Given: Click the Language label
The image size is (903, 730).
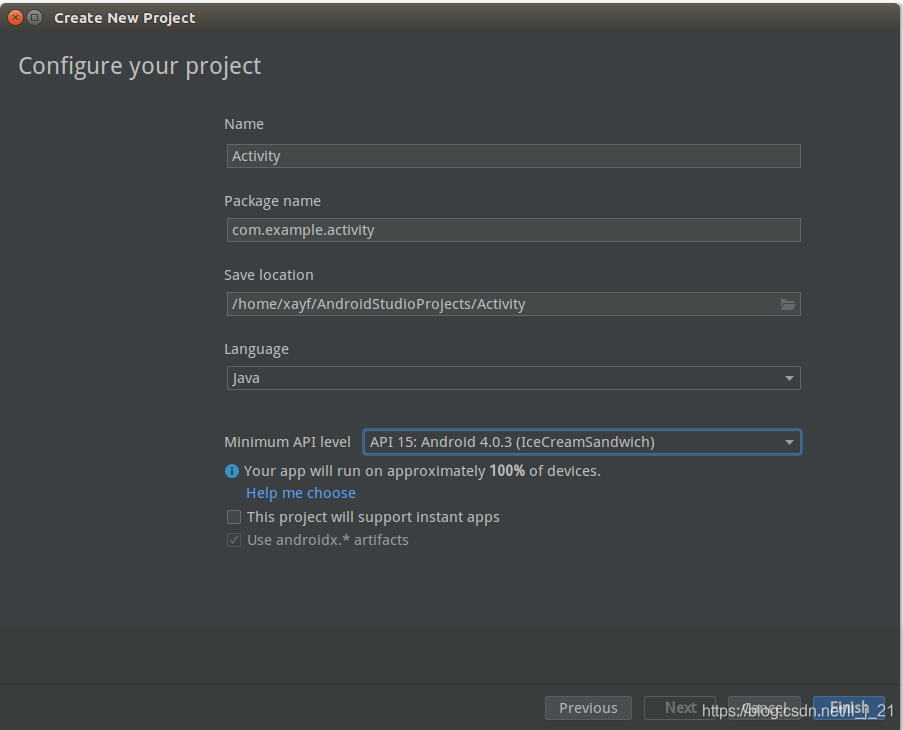Looking at the screenshot, I should click(x=256, y=349).
